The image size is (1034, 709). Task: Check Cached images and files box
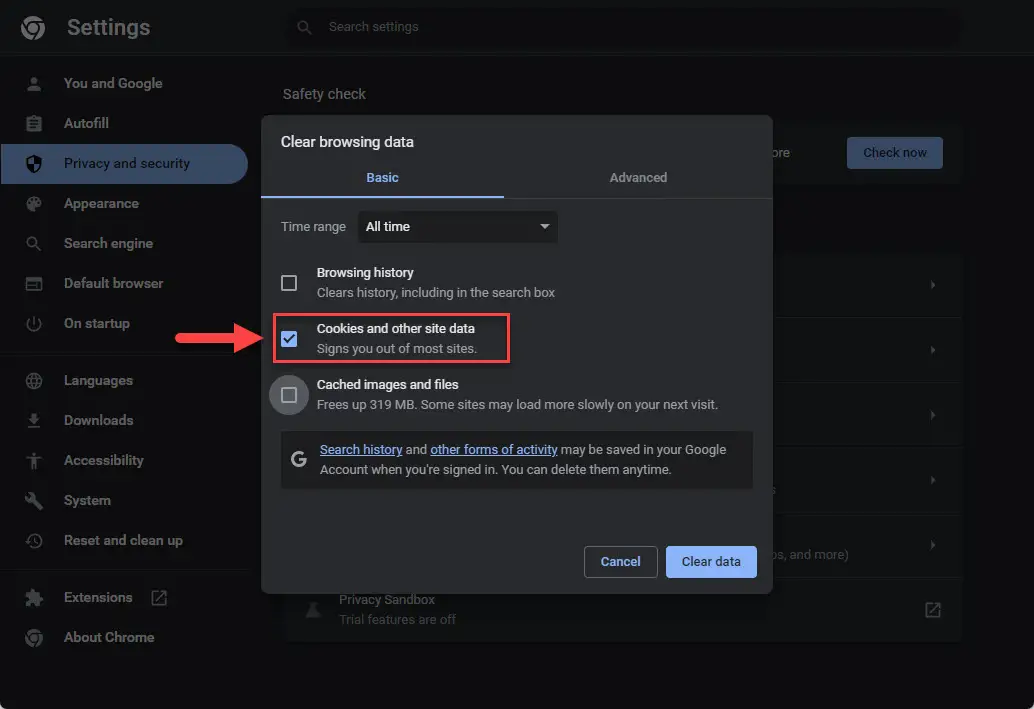289,395
